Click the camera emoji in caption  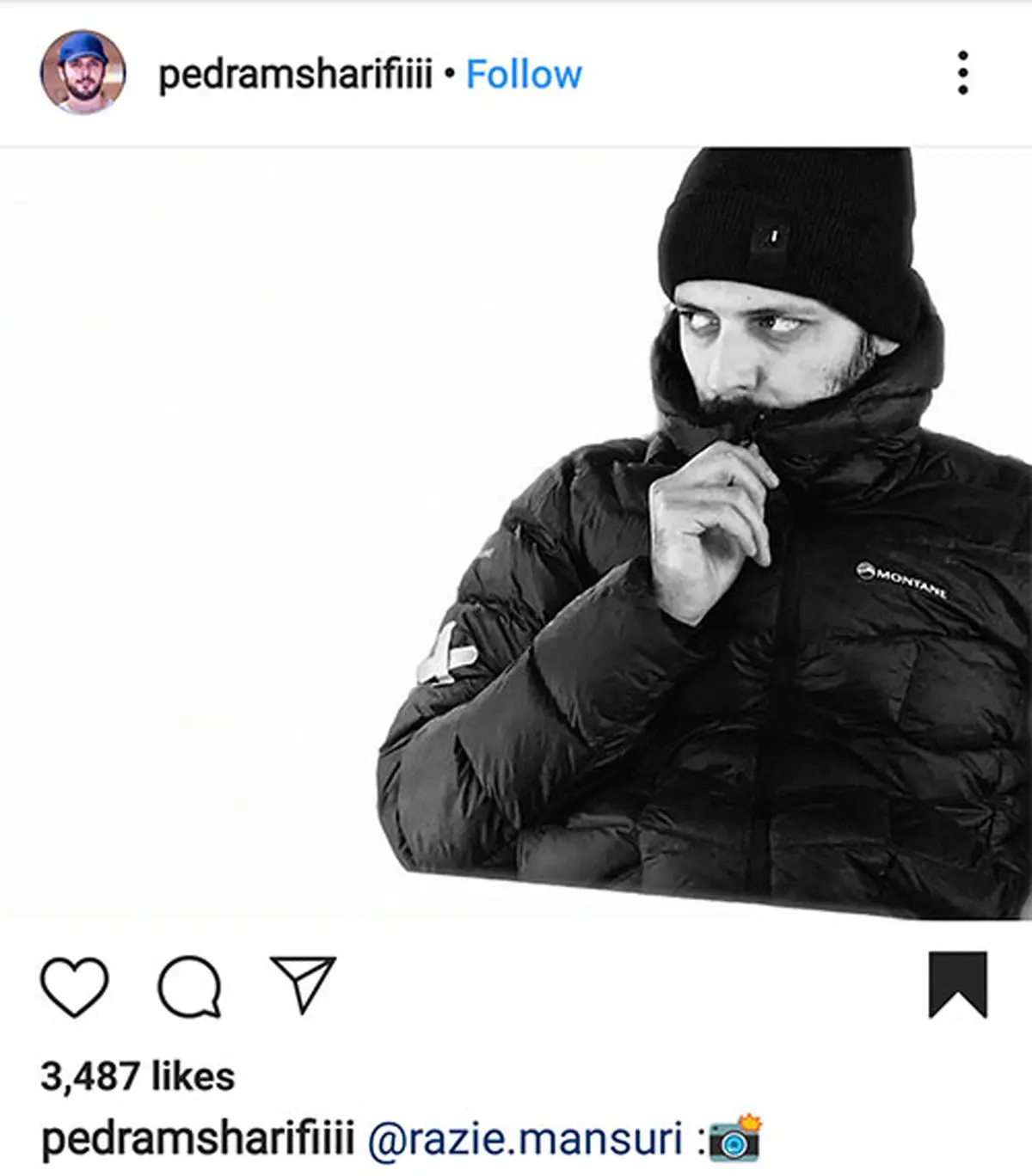pos(735,1137)
